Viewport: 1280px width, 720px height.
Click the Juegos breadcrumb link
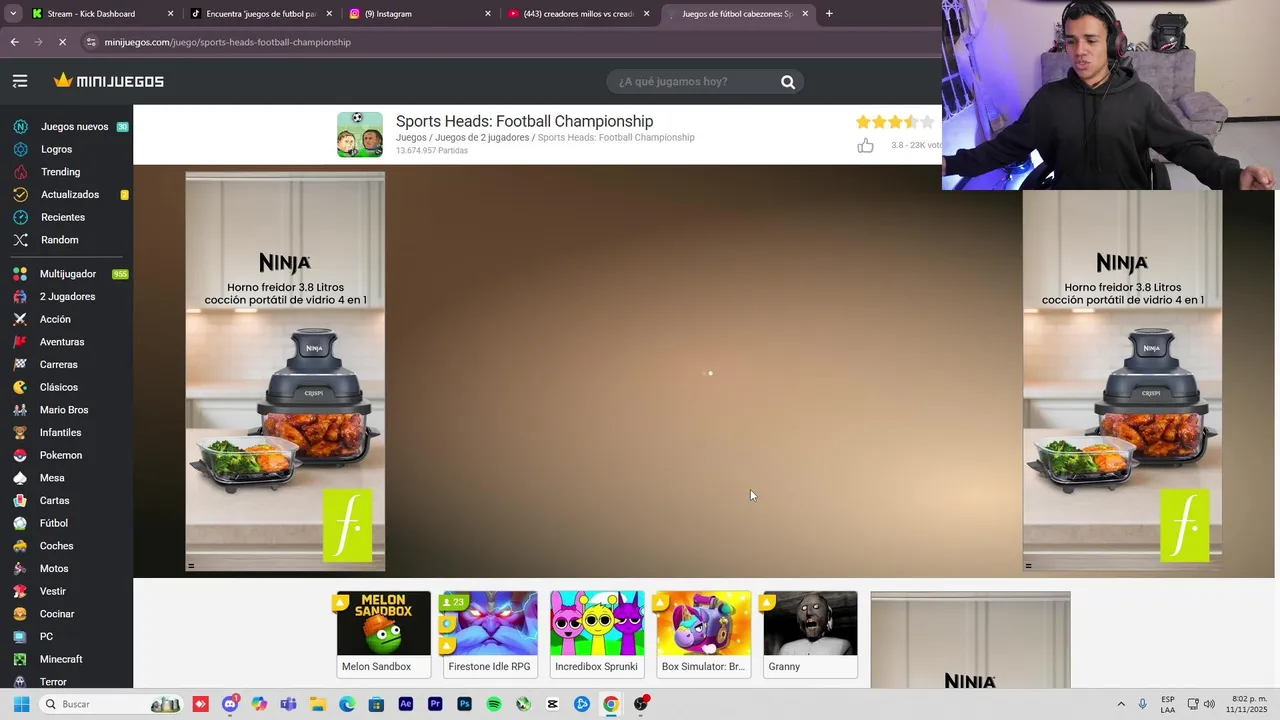click(411, 138)
